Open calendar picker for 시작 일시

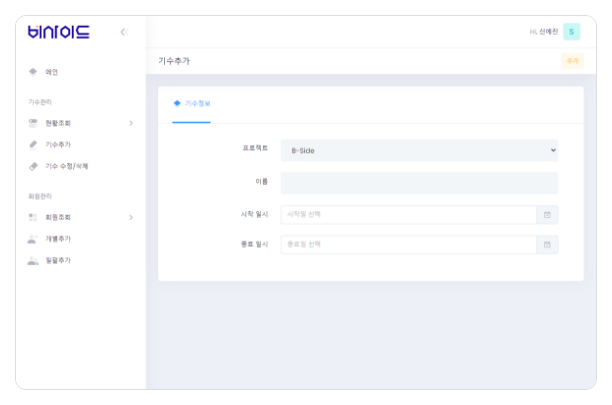pyautogui.click(x=547, y=214)
